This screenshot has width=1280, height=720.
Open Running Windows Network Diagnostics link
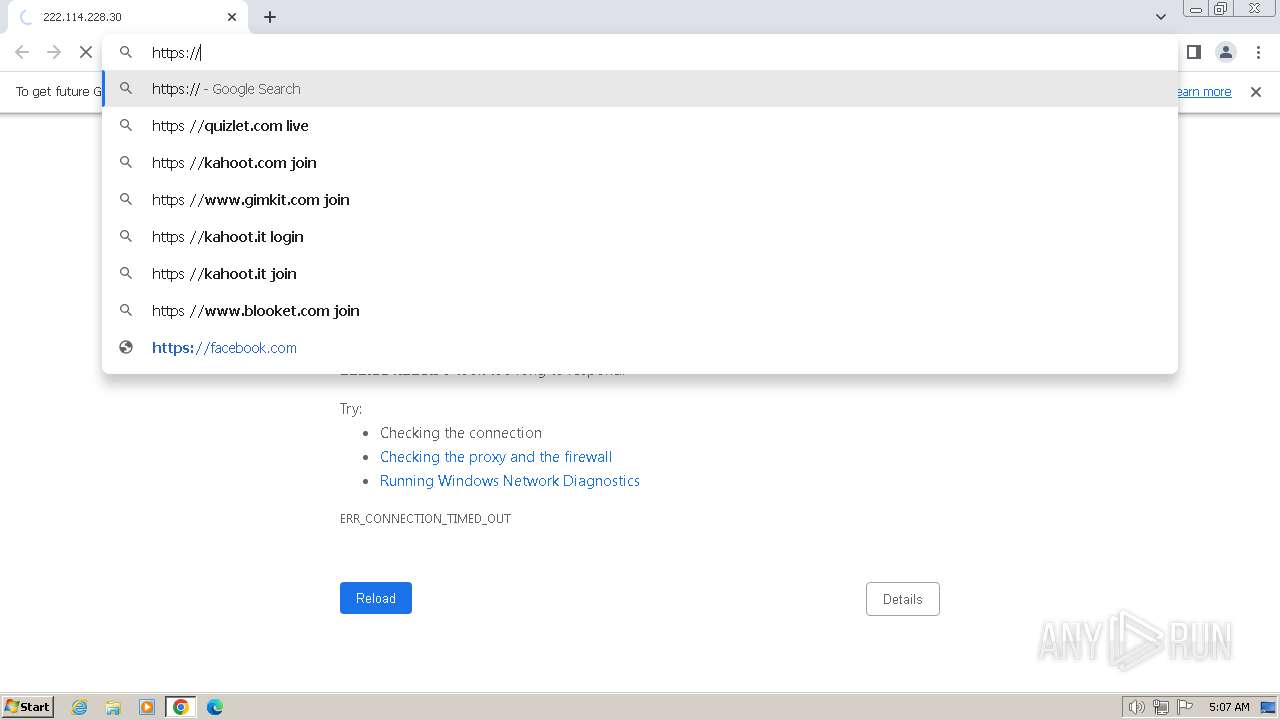pyautogui.click(x=509, y=481)
